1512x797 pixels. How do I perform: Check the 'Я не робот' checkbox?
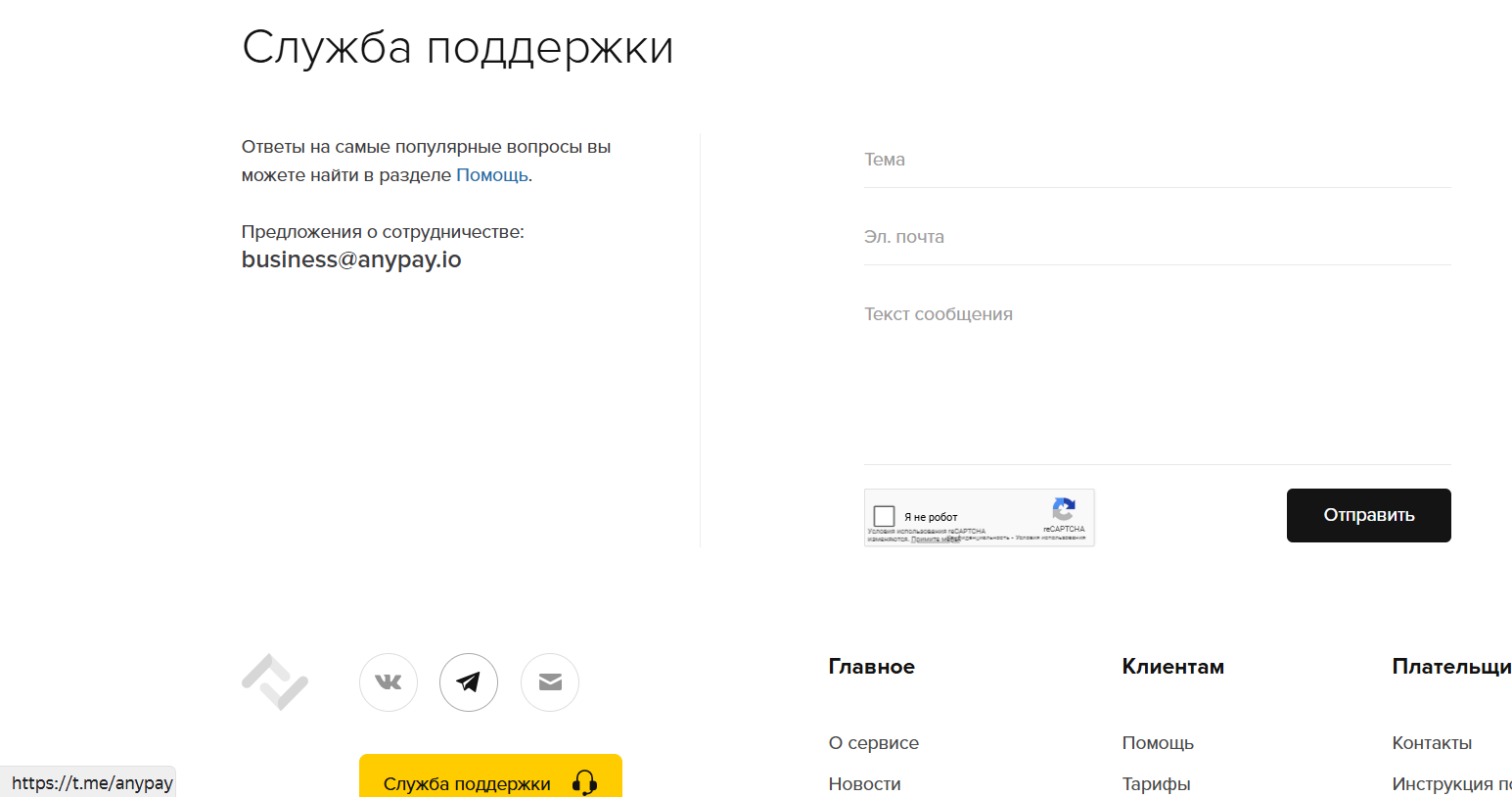click(884, 514)
